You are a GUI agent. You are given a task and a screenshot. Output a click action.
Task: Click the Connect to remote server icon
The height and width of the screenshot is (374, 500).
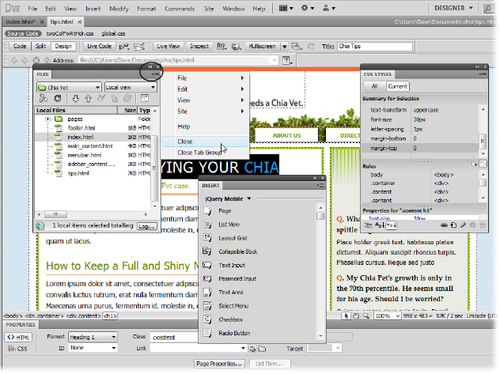pyautogui.click(x=43, y=98)
